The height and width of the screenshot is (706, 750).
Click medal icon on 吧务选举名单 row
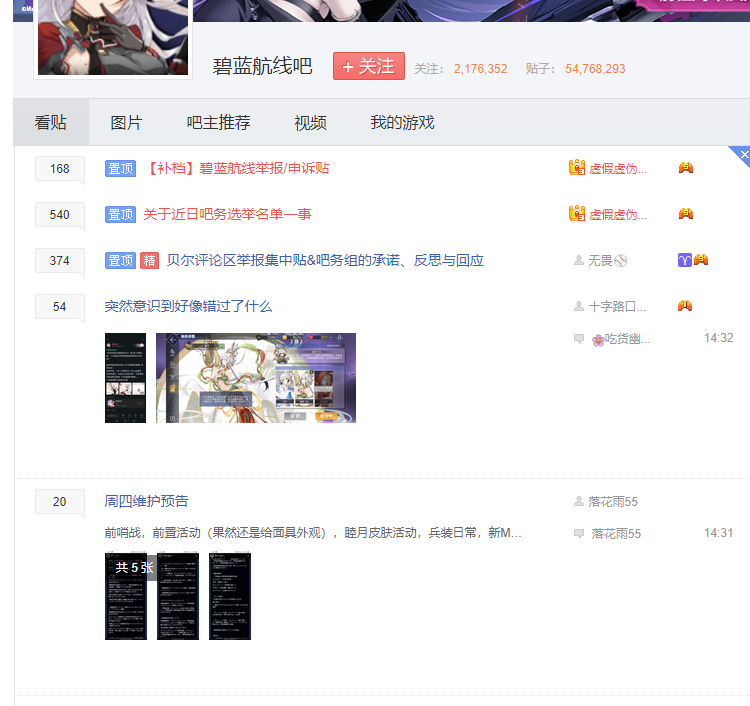pos(686,214)
